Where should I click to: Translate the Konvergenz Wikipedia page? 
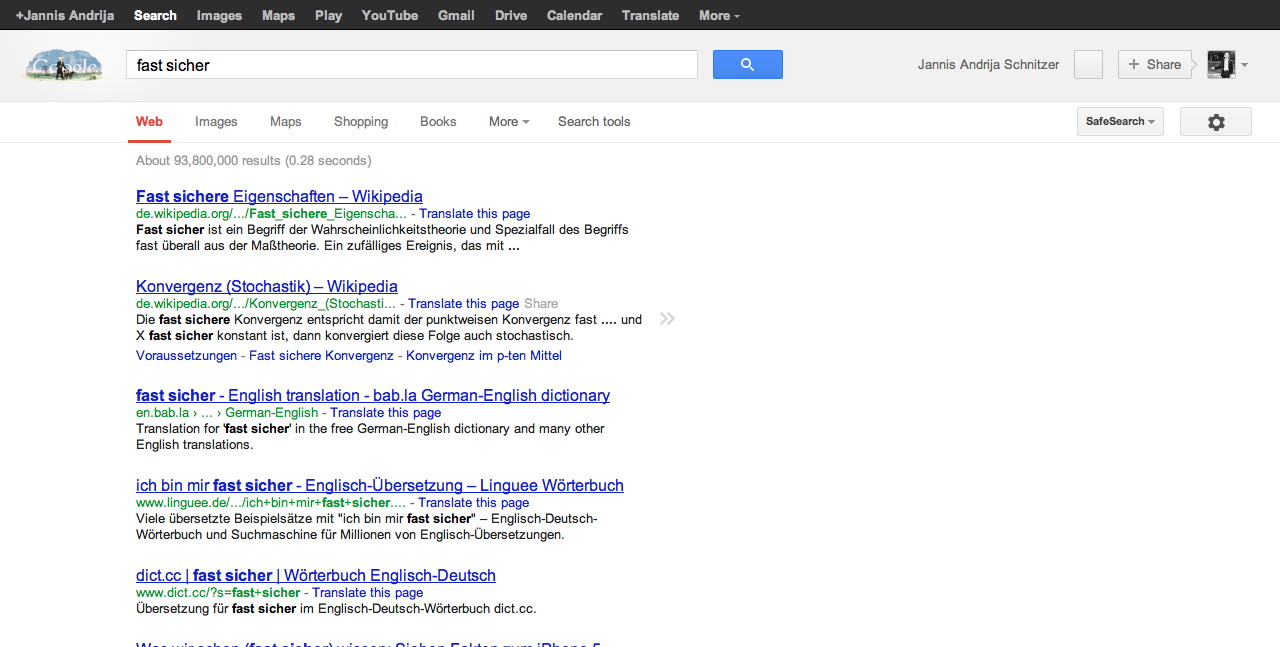[x=463, y=304]
